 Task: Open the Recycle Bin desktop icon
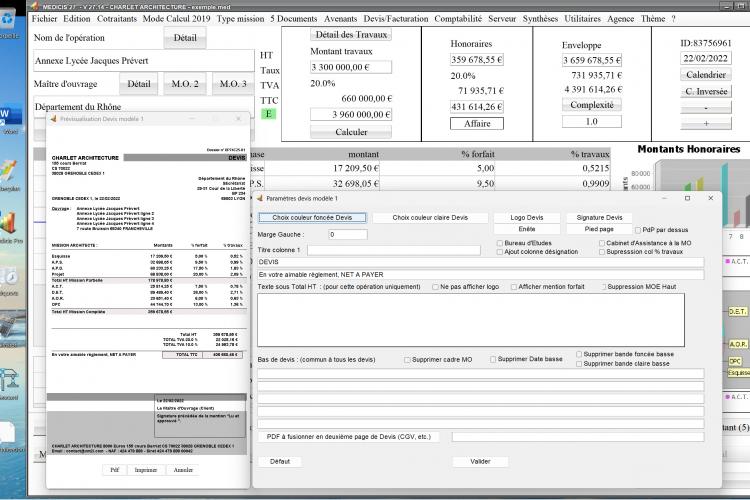coord(9,22)
